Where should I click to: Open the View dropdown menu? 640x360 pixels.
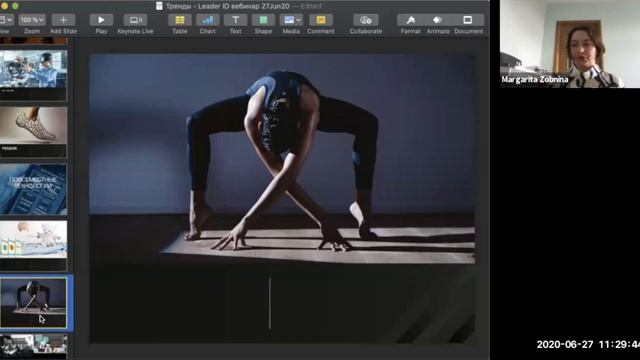[6, 20]
